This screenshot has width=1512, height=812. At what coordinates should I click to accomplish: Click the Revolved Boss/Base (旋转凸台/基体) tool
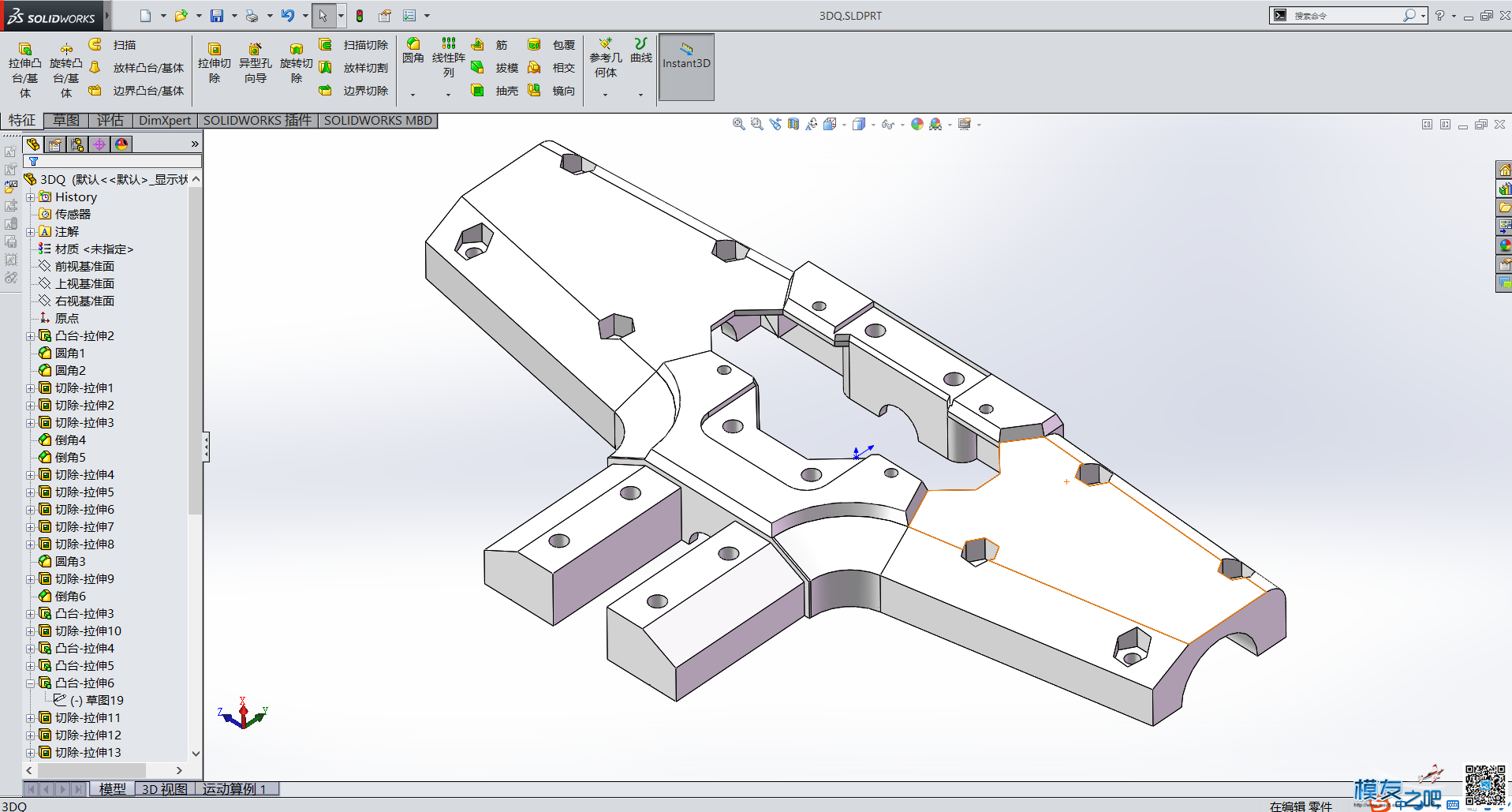[66, 70]
